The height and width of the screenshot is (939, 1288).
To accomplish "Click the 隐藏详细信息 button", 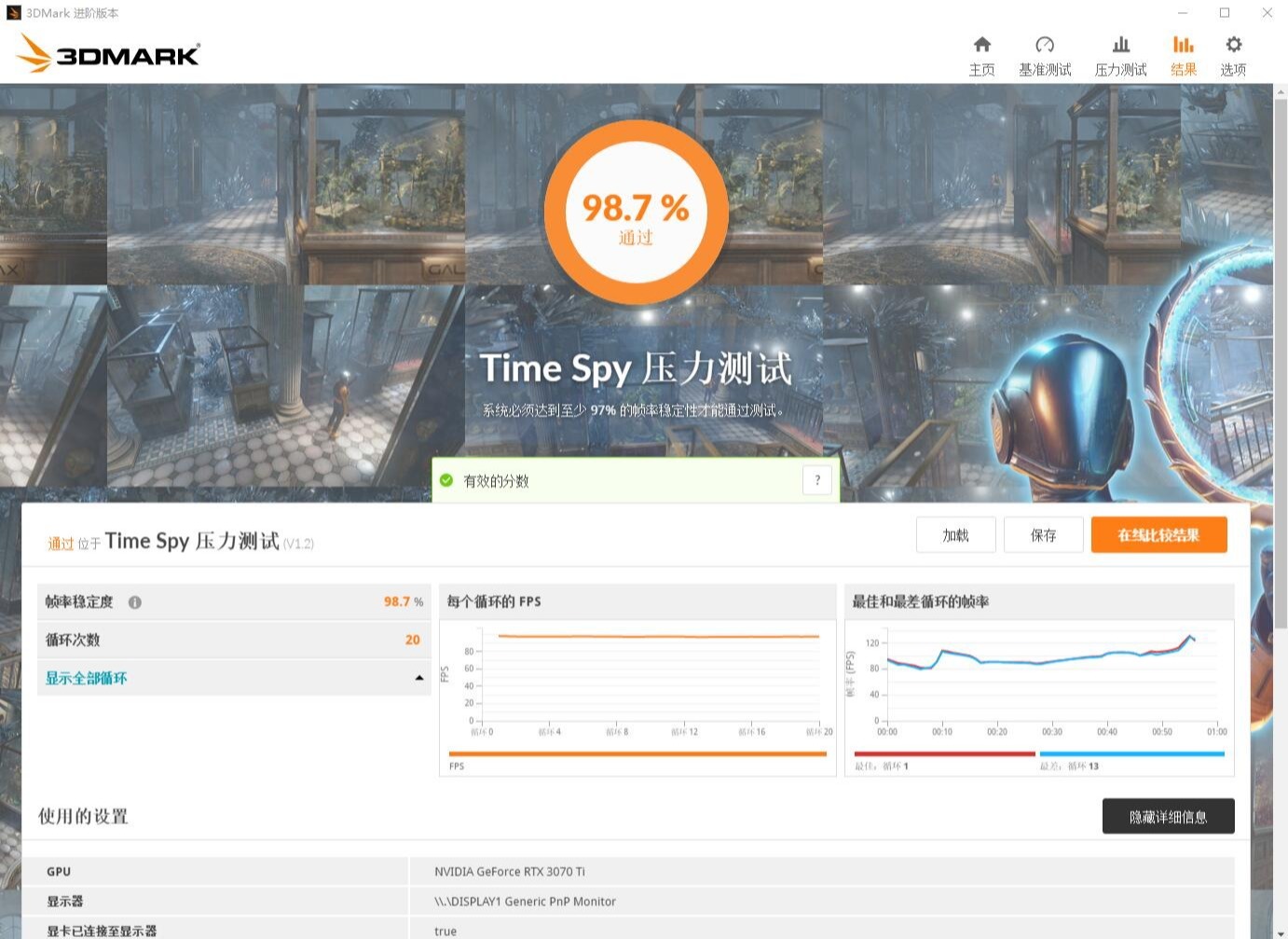I will [1168, 815].
